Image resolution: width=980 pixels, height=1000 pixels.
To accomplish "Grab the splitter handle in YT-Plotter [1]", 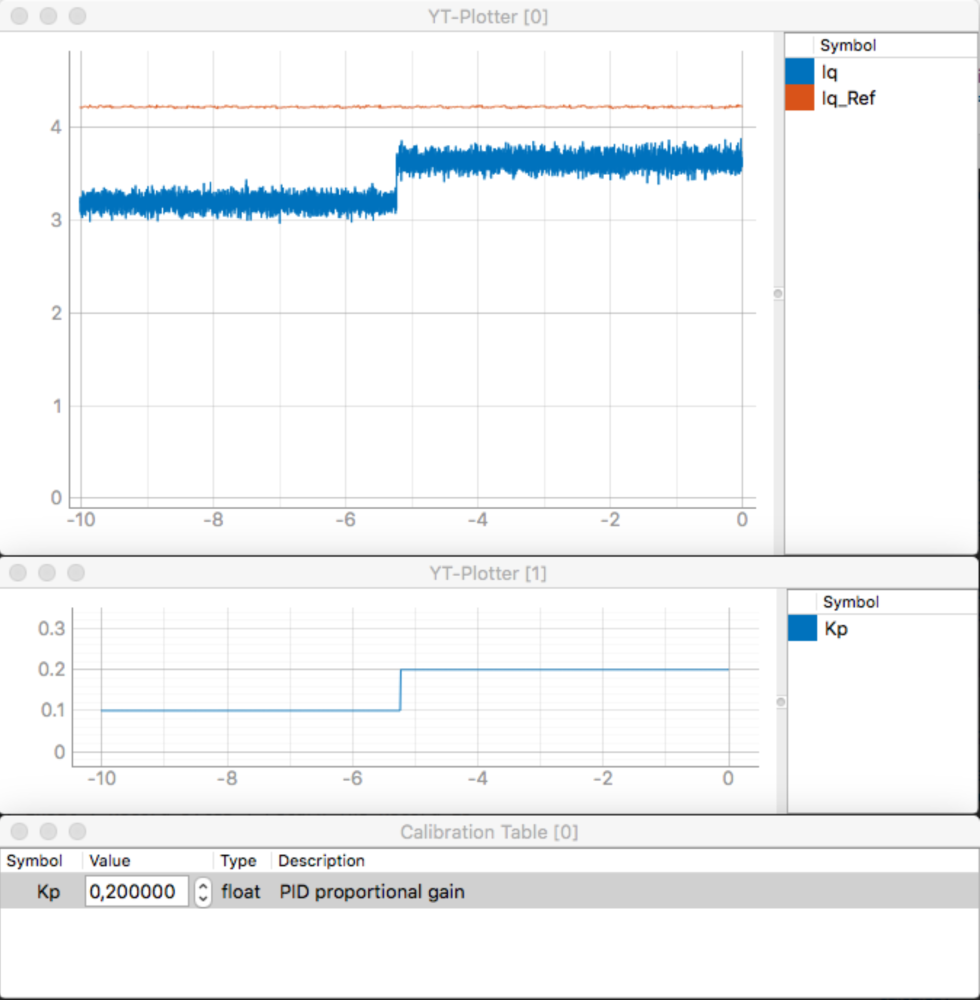I will [x=781, y=702].
